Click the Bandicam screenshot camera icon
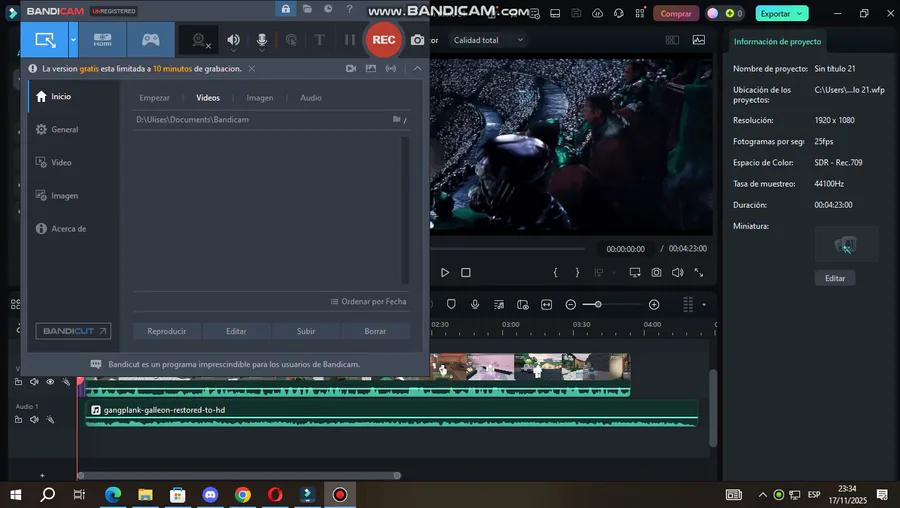 pos(417,40)
